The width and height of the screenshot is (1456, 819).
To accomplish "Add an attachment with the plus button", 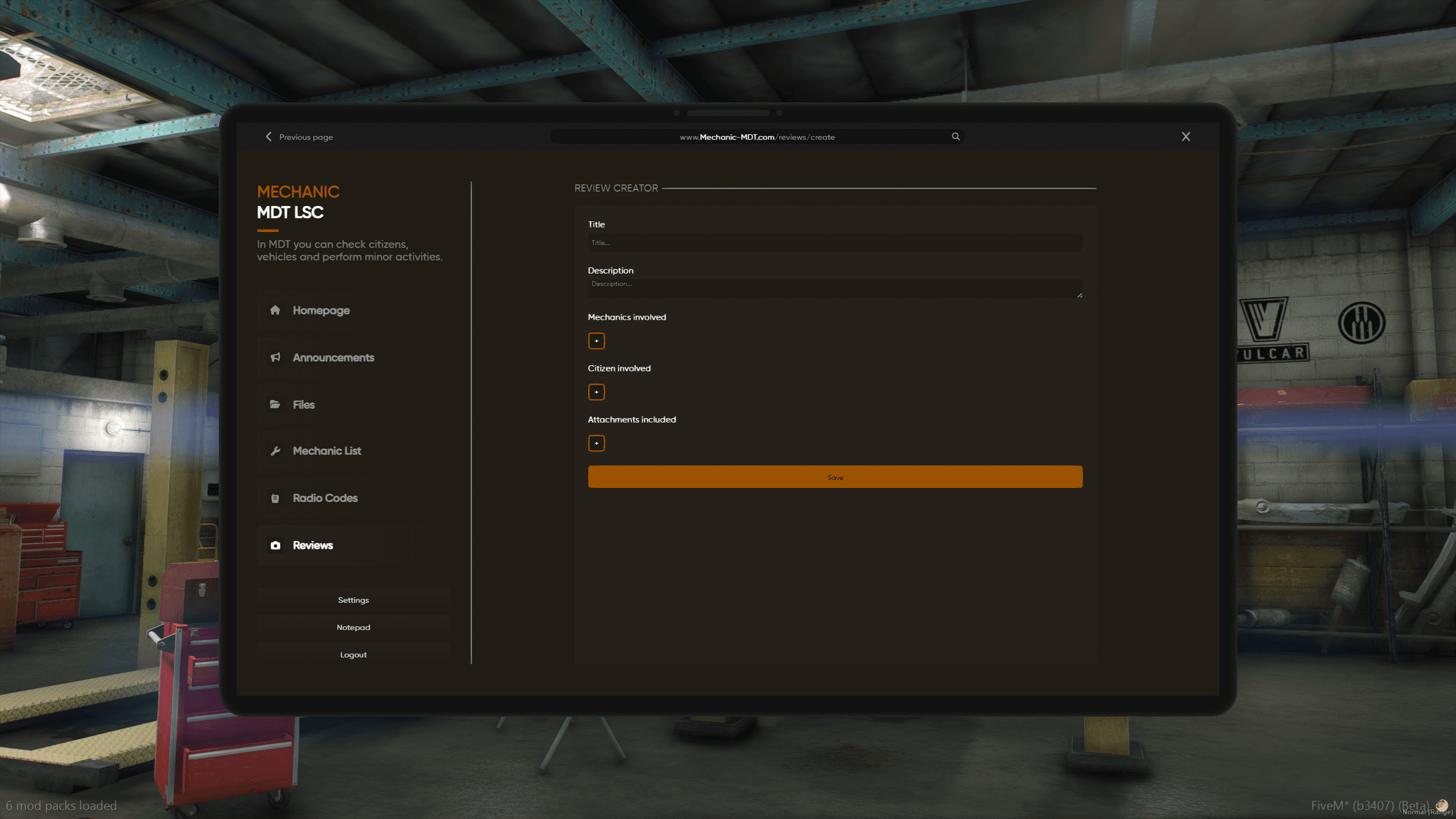I will pos(596,443).
